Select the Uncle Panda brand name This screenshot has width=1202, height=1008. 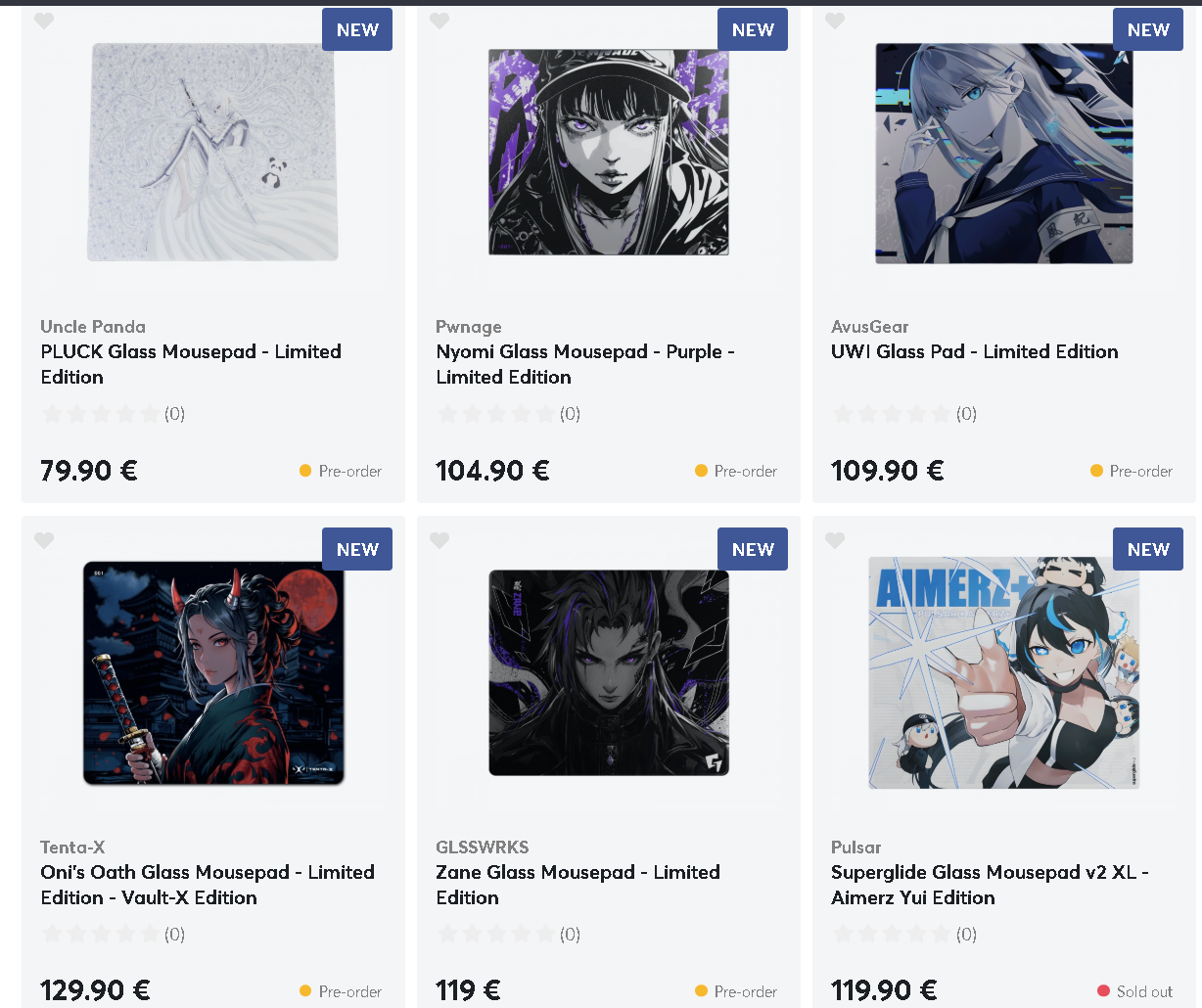(93, 327)
